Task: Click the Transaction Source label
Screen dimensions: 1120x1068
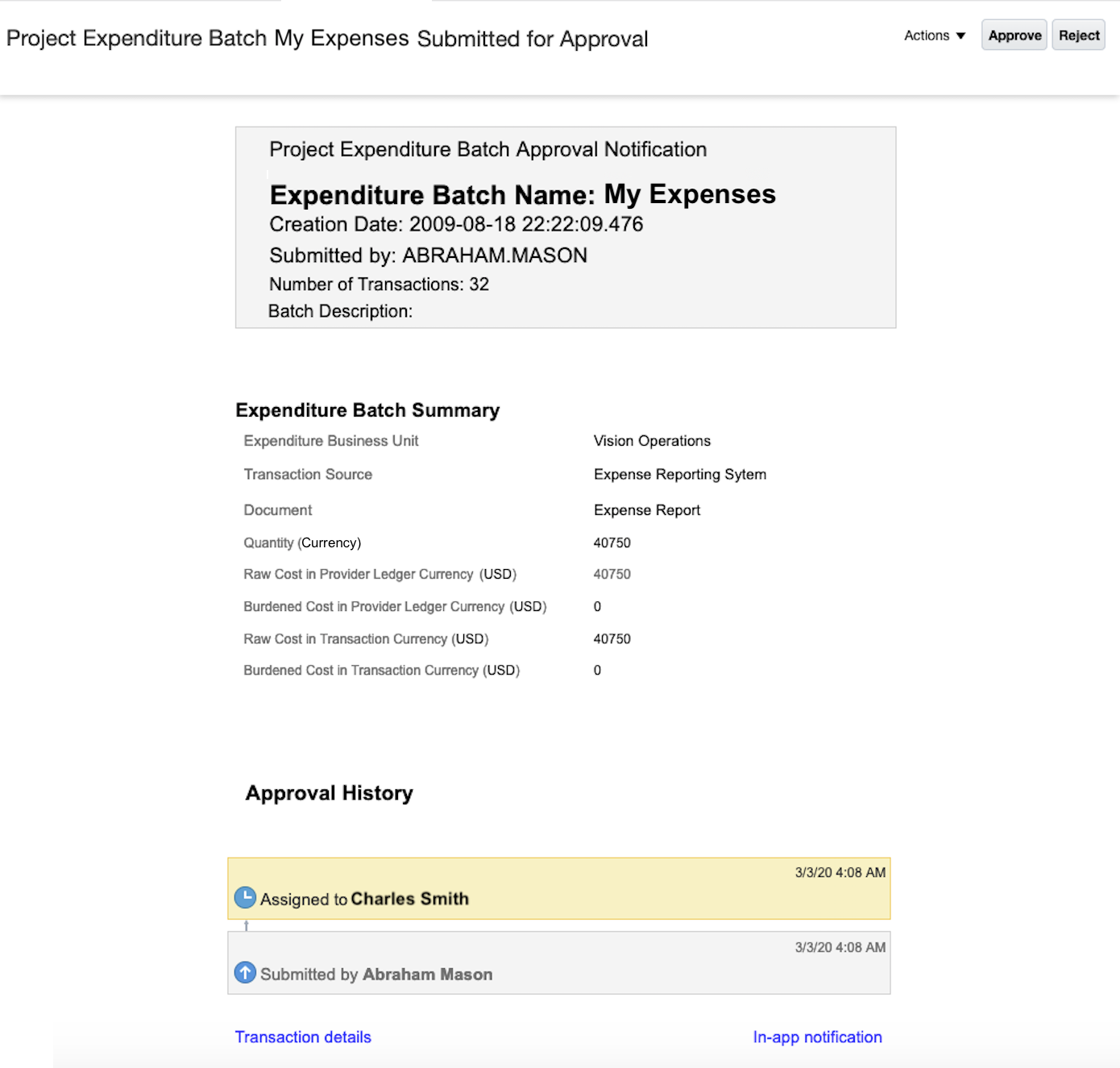Action: point(308,475)
